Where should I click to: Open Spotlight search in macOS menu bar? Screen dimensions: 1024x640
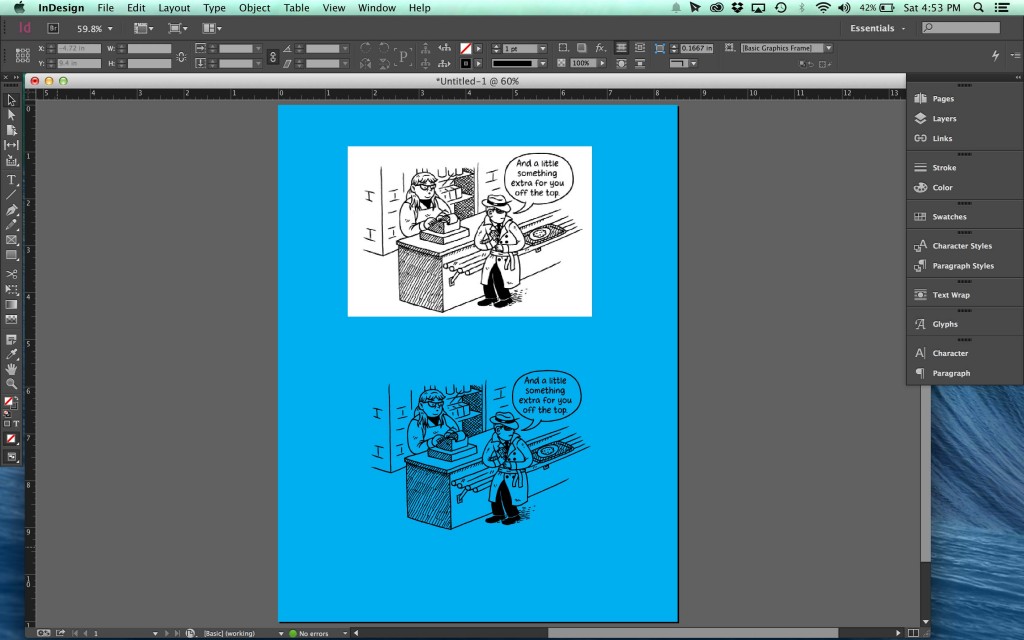(x=978, y=8)
